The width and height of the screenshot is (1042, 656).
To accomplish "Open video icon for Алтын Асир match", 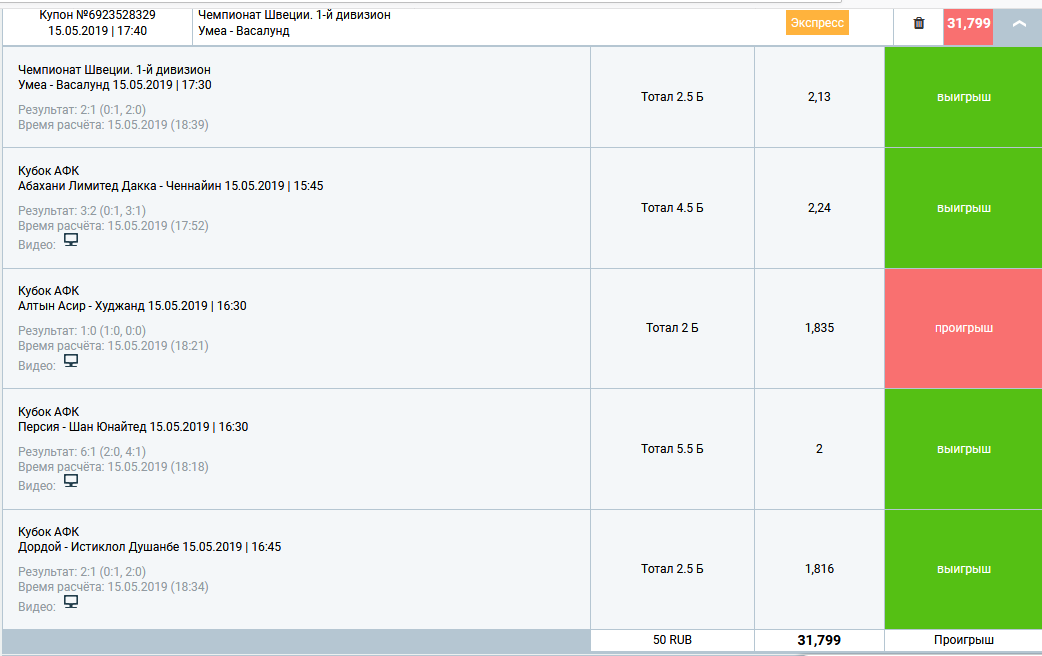I will [x=71, y=361].
